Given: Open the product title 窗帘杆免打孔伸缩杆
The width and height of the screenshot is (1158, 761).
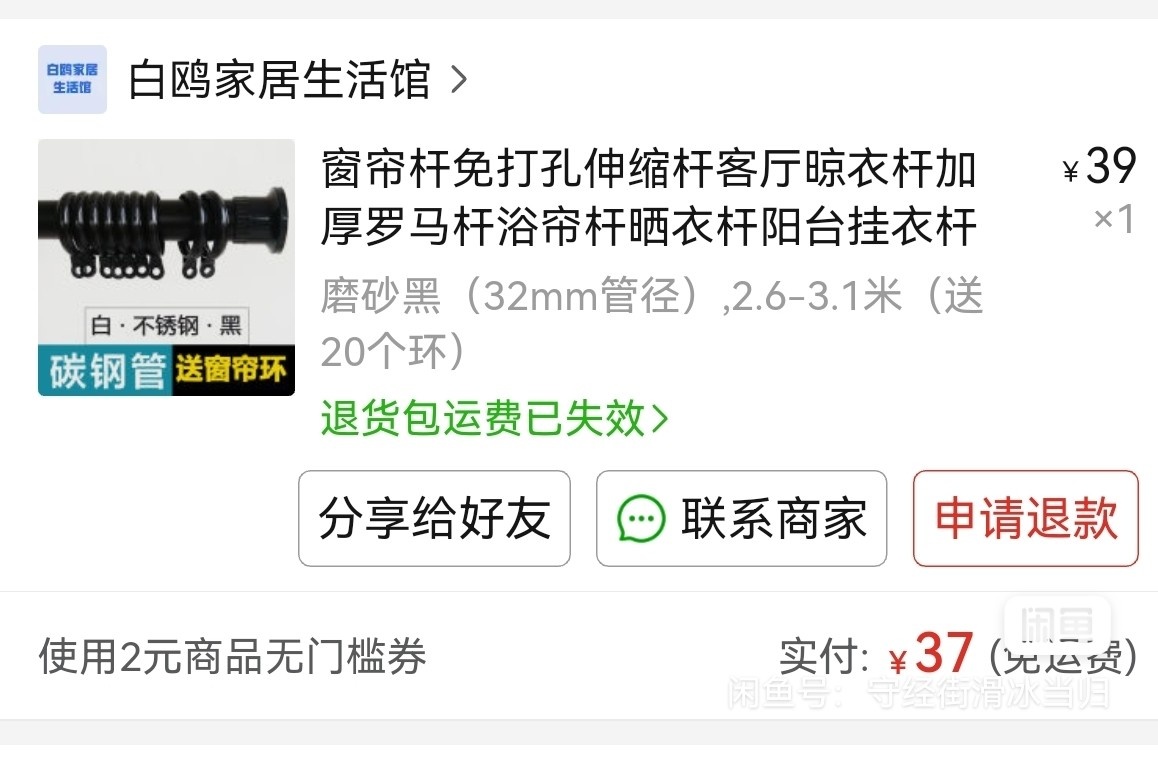Looking at the screenshot, I should pyautogui.click(x=648, y=198).
